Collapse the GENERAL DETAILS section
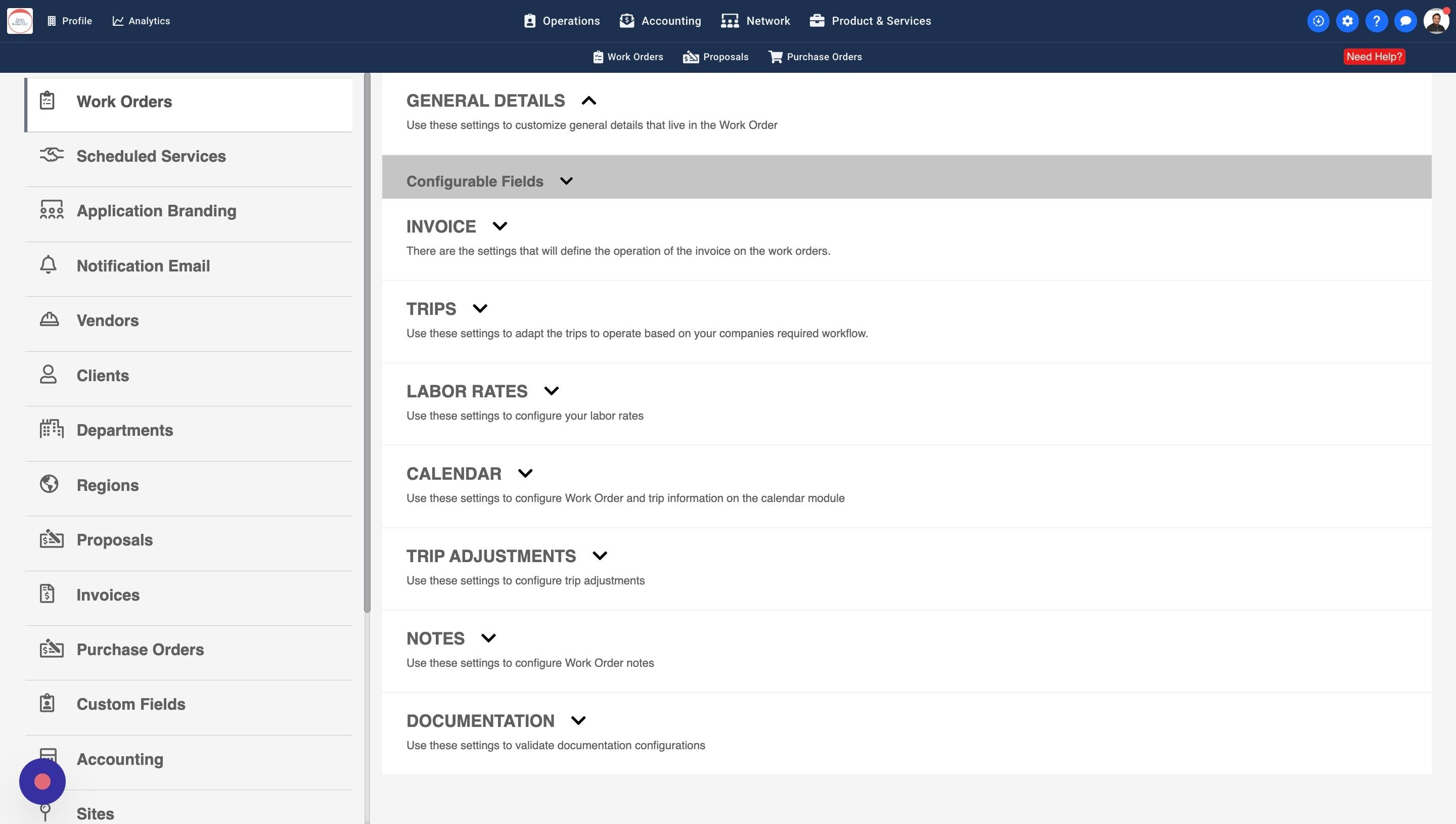Image resolution: width=1456 pixels, height=824 pixels. click(x=588, y=101)
